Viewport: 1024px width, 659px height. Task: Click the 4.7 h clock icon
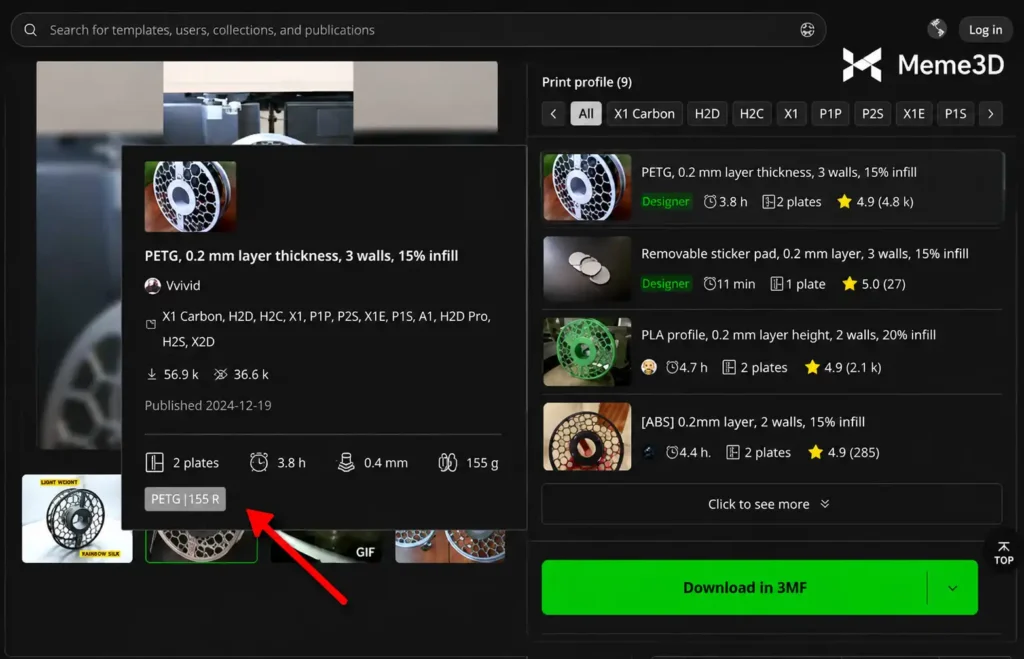coord(672,367)
